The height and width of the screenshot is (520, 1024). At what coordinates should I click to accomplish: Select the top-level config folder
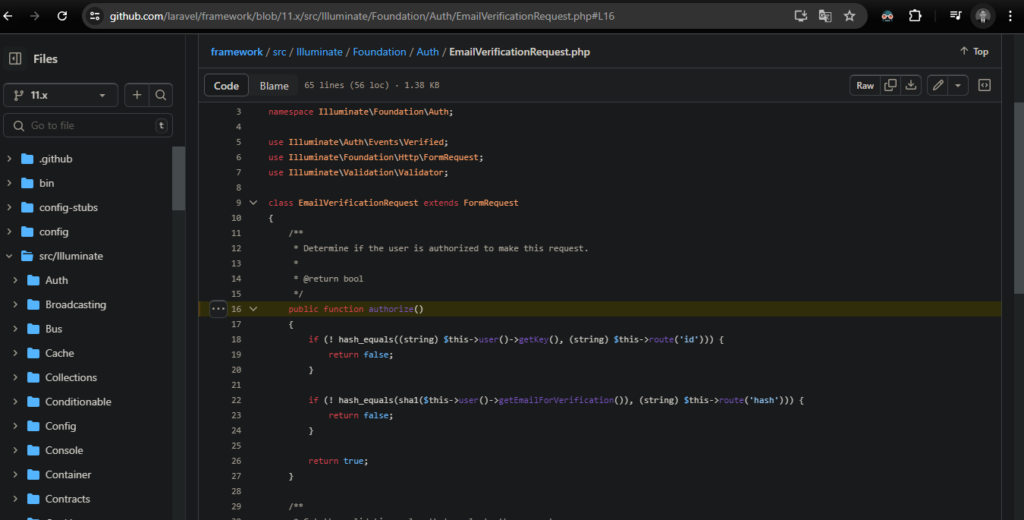tap(54, 232)
